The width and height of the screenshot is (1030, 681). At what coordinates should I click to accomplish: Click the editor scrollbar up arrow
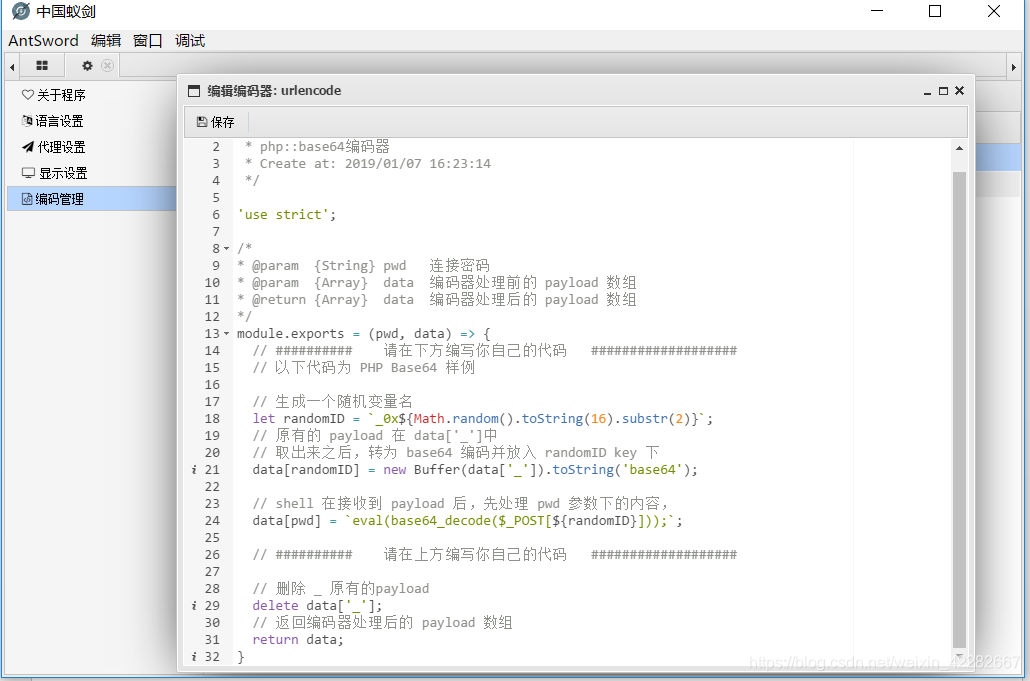tap(959, 148)
